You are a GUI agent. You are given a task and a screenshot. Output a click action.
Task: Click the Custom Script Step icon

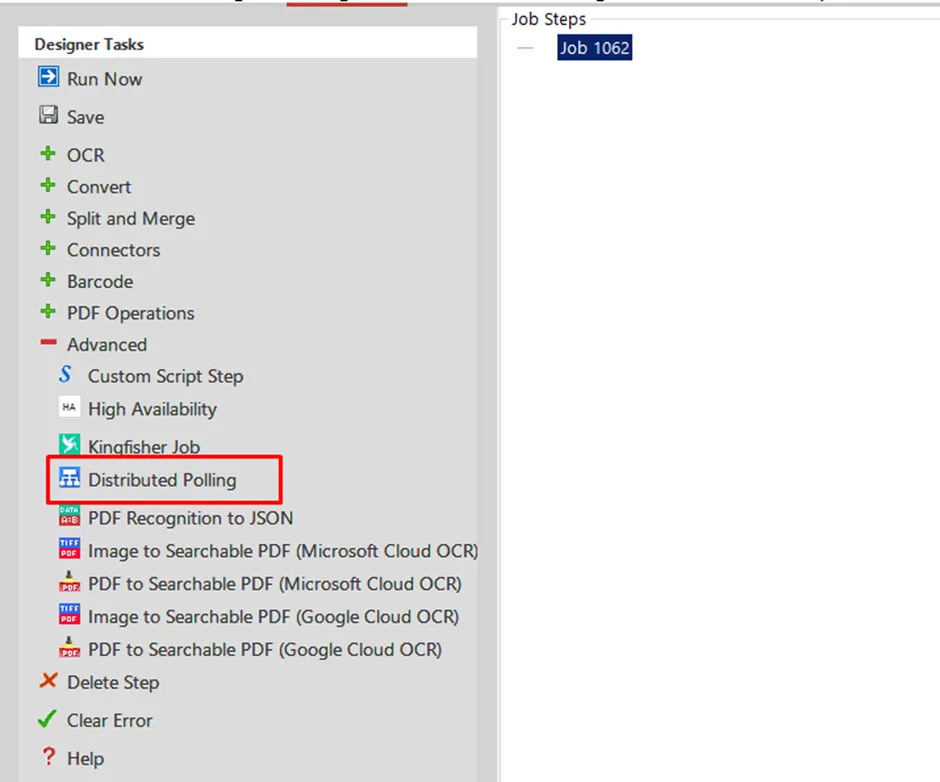tap(67, 375)
